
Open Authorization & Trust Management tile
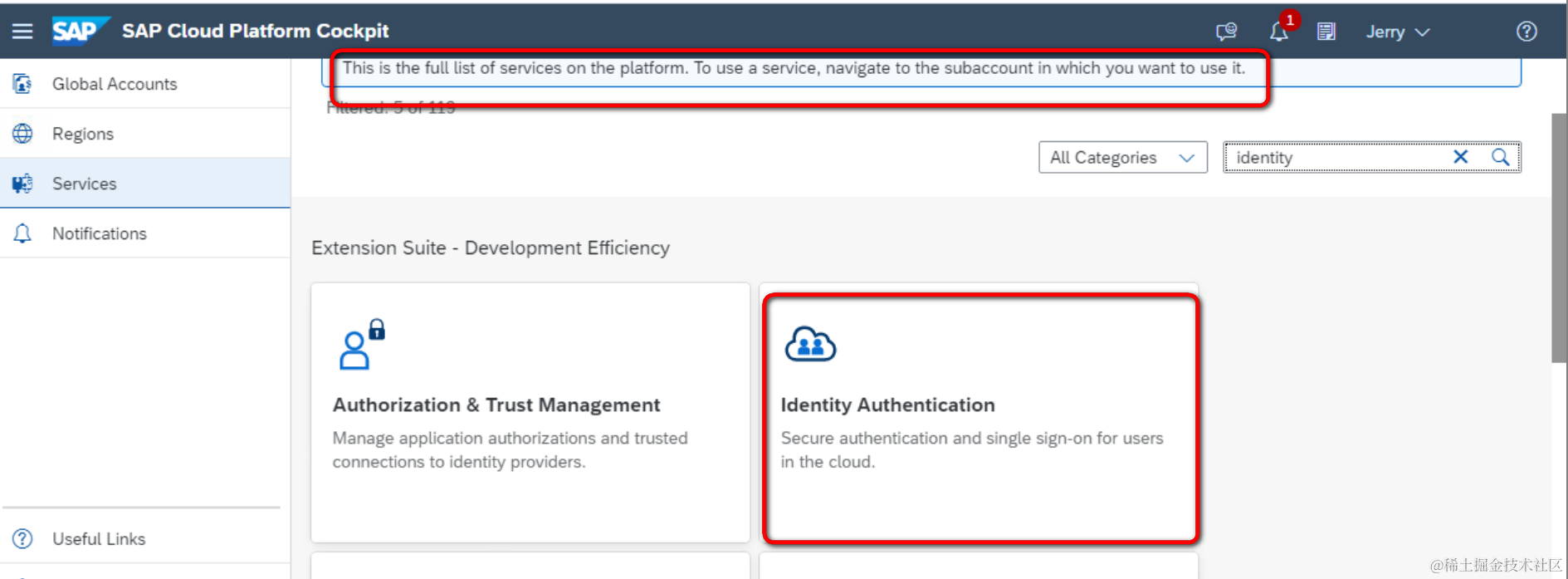[x=530, y=413]
